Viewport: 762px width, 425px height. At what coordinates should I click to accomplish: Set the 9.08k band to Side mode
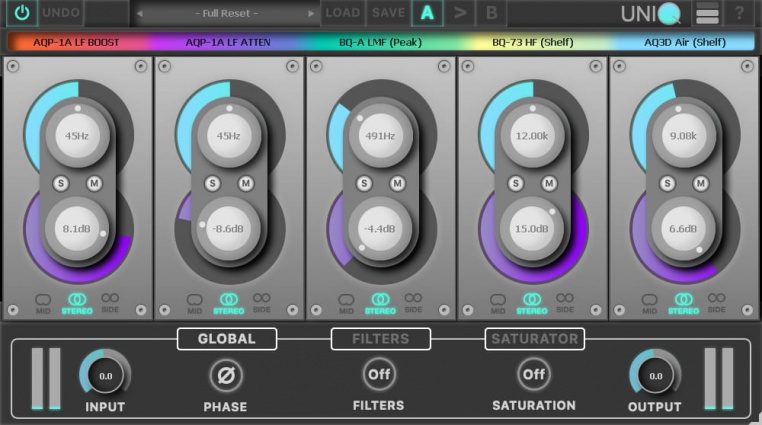click(717, 302)
